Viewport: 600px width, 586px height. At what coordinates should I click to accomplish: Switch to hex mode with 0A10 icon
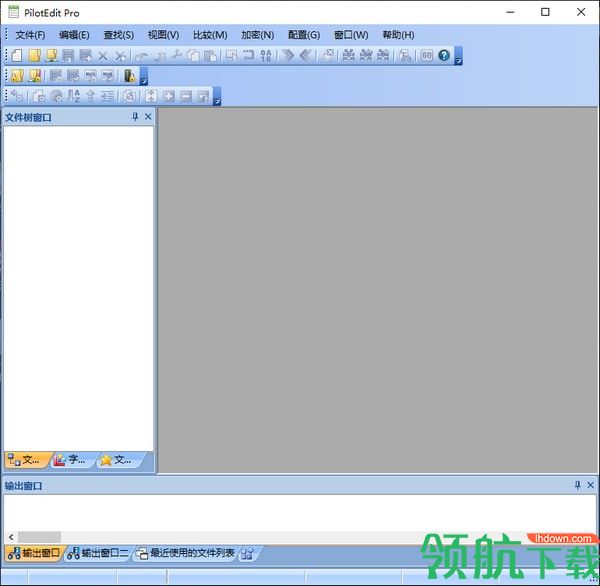pyautogui.click(x=266, y=56)
